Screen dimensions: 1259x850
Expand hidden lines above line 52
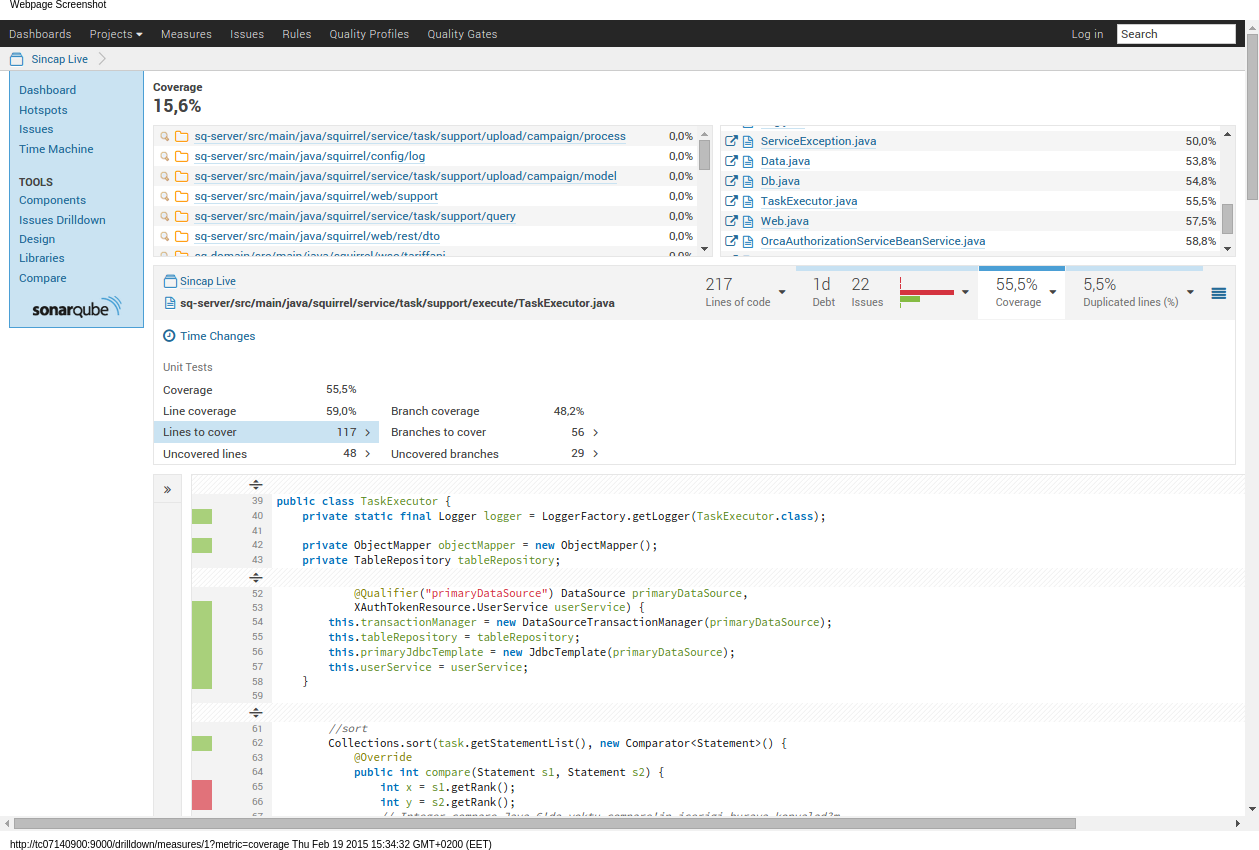tap(256, 577)
